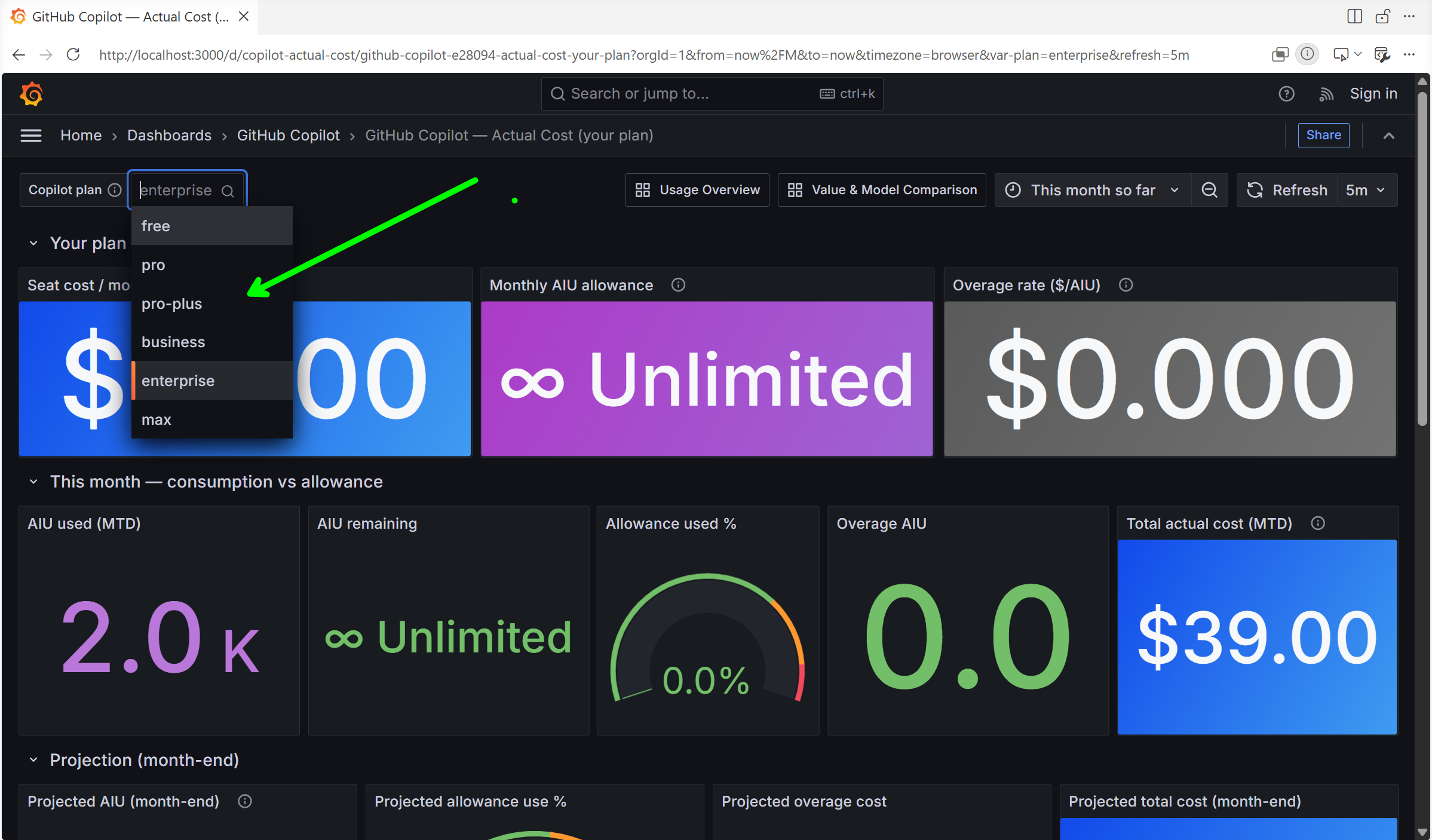The width and height of the screenshot is (1432, 840).
Task: Open the site information icon in address bar
Action: (1307, 54)
